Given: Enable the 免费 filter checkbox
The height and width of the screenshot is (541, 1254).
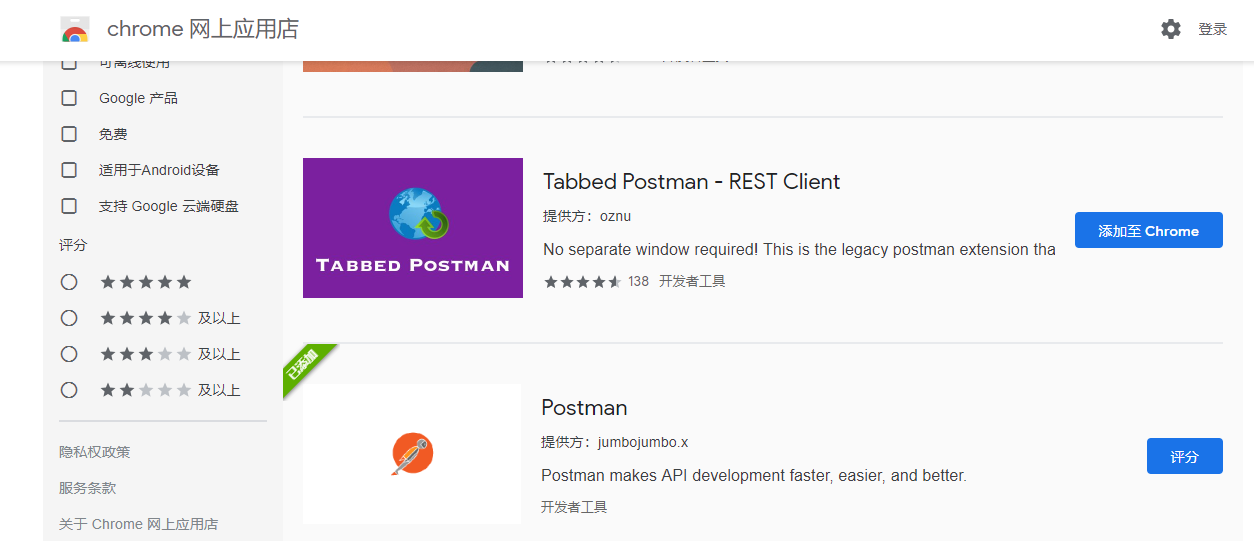Looking at the screenshot, I should coord(69,134).
